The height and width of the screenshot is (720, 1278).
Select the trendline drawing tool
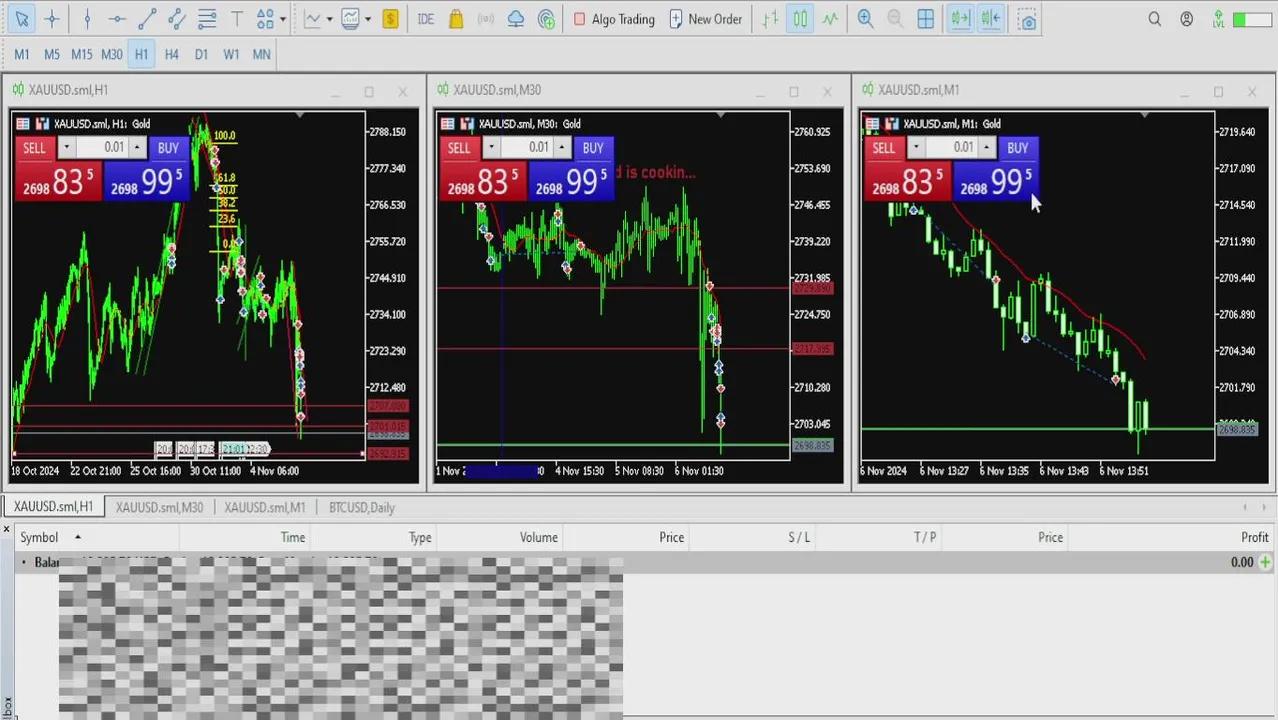click(x=147, y=19)
